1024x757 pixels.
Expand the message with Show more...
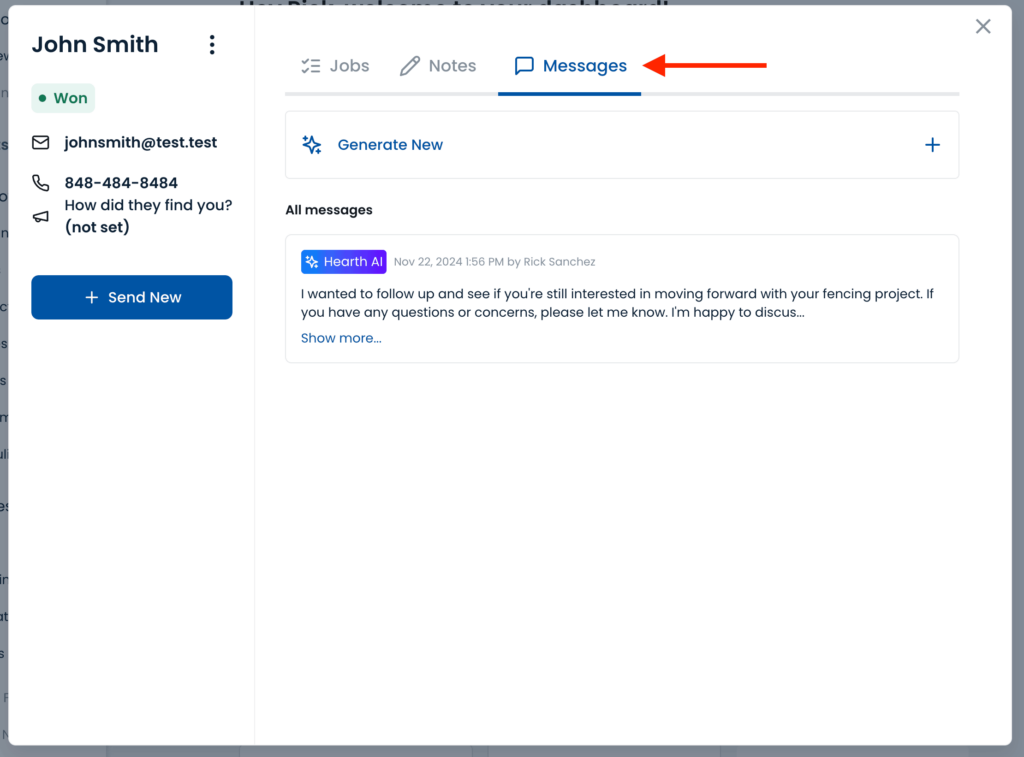pyautogui.click(x=341, y=338)
